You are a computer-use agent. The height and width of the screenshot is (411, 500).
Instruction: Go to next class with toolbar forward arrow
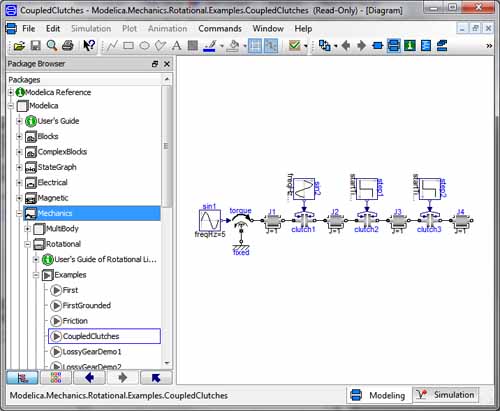[361, 45]
